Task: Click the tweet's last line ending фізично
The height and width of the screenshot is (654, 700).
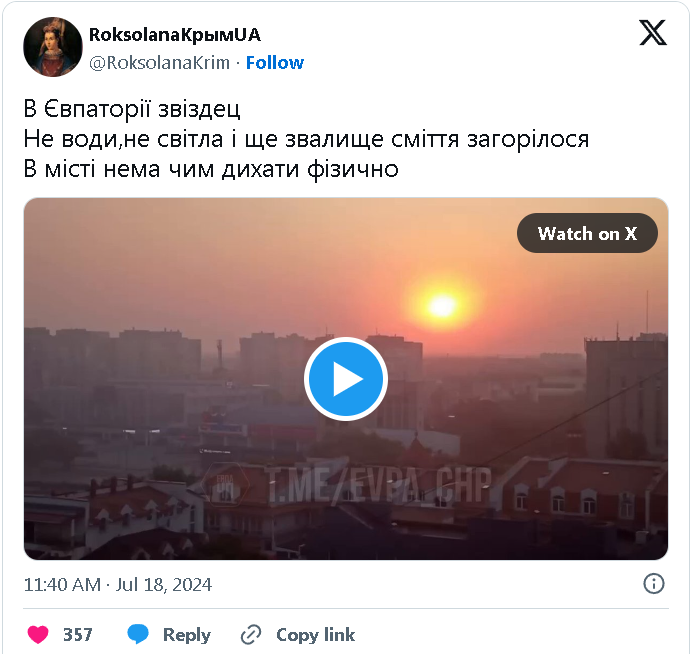Action: point(211,170)
